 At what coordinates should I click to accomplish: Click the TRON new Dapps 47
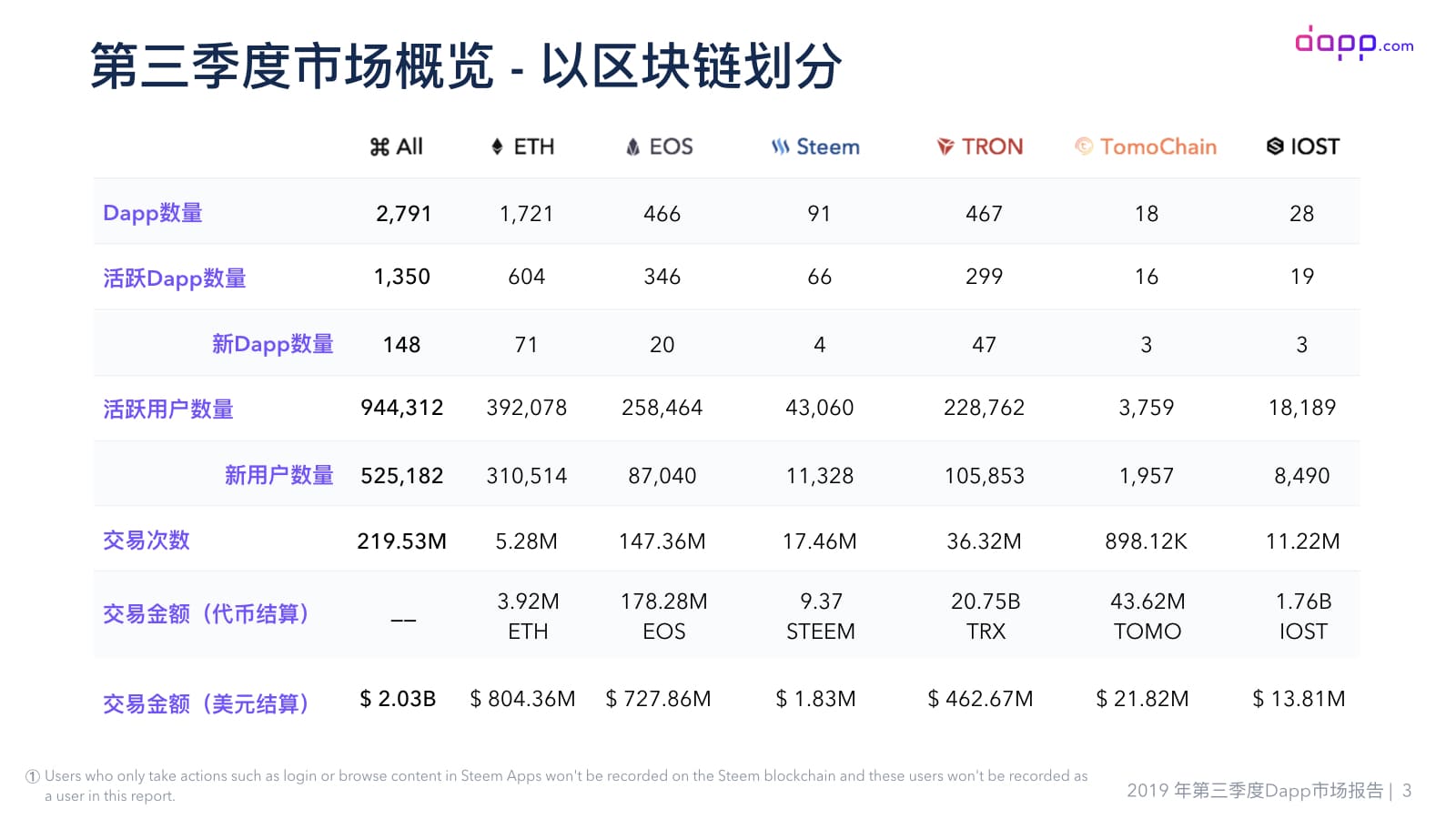(x=984, y=345)
